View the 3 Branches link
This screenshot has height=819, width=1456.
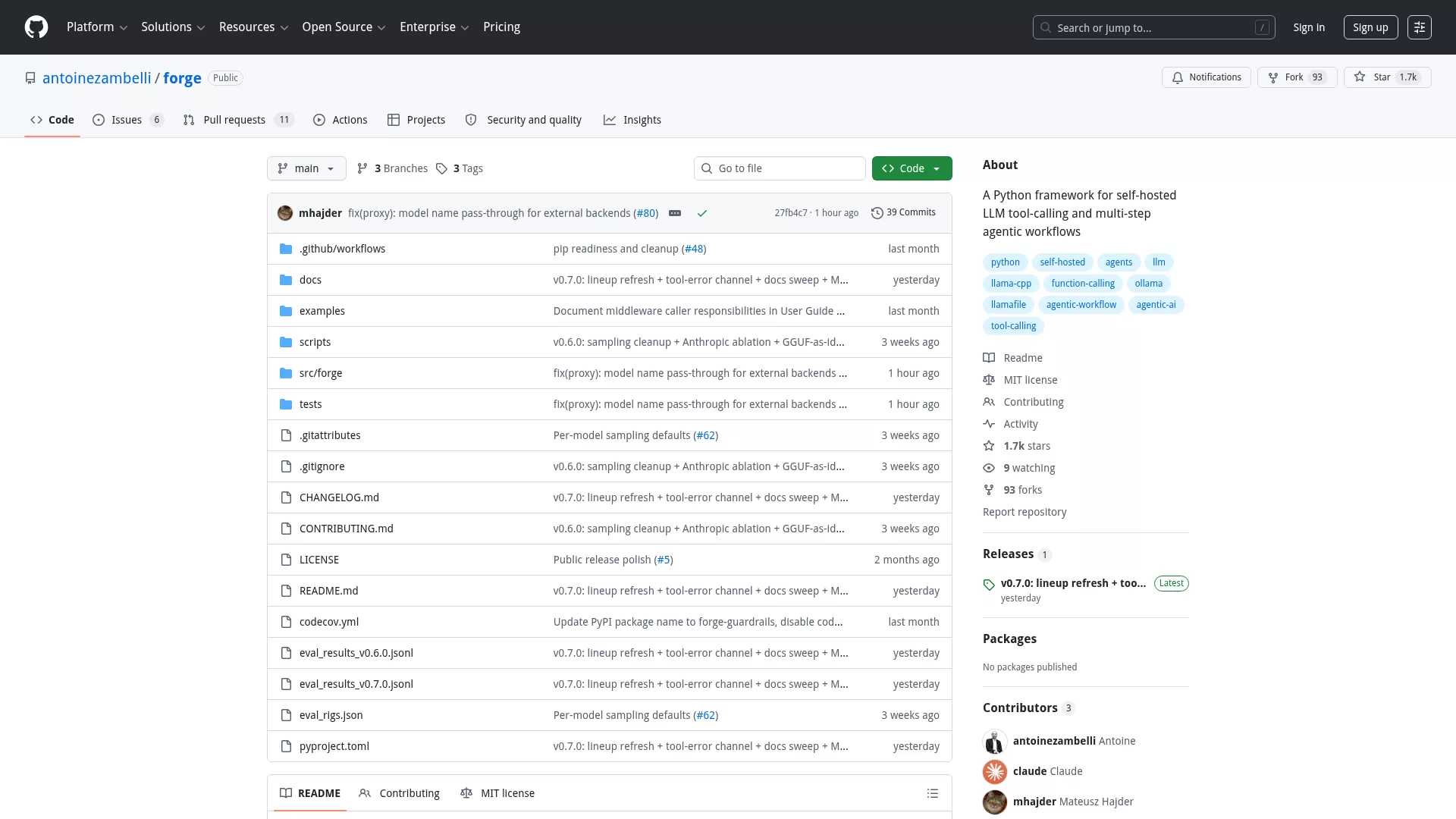point(393,168)
